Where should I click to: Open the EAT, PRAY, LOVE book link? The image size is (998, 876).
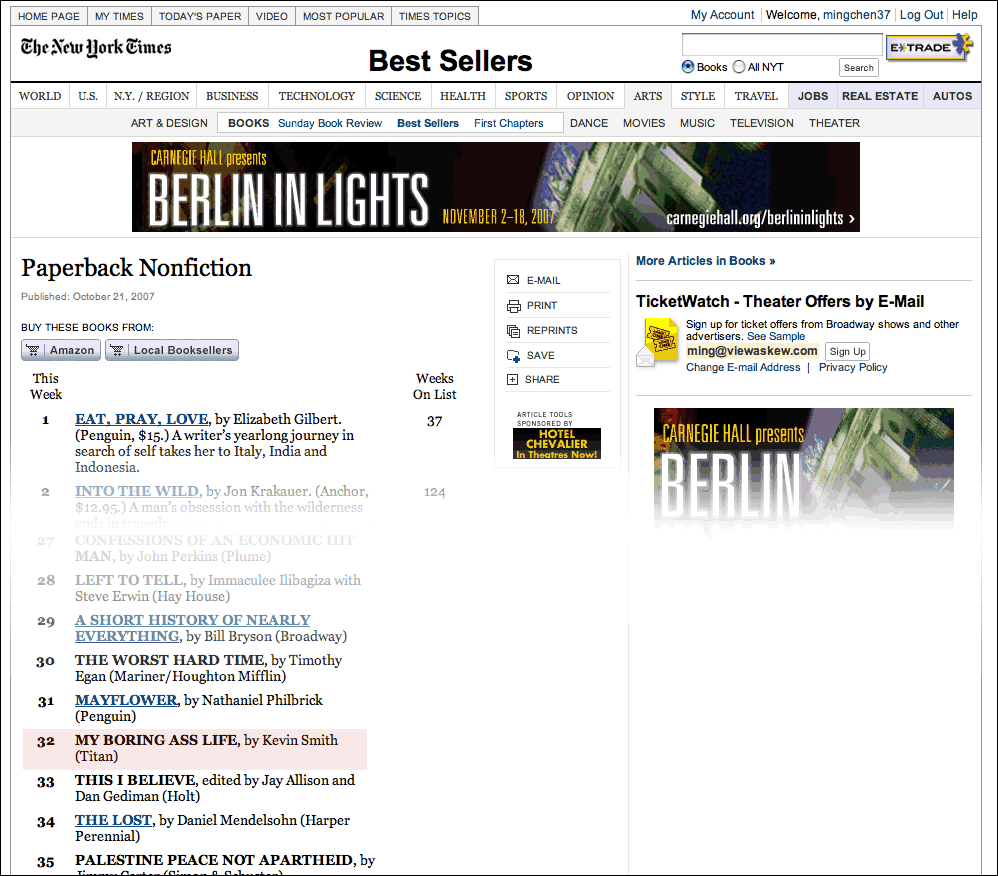pyautogui.click(x=141, y=420)
